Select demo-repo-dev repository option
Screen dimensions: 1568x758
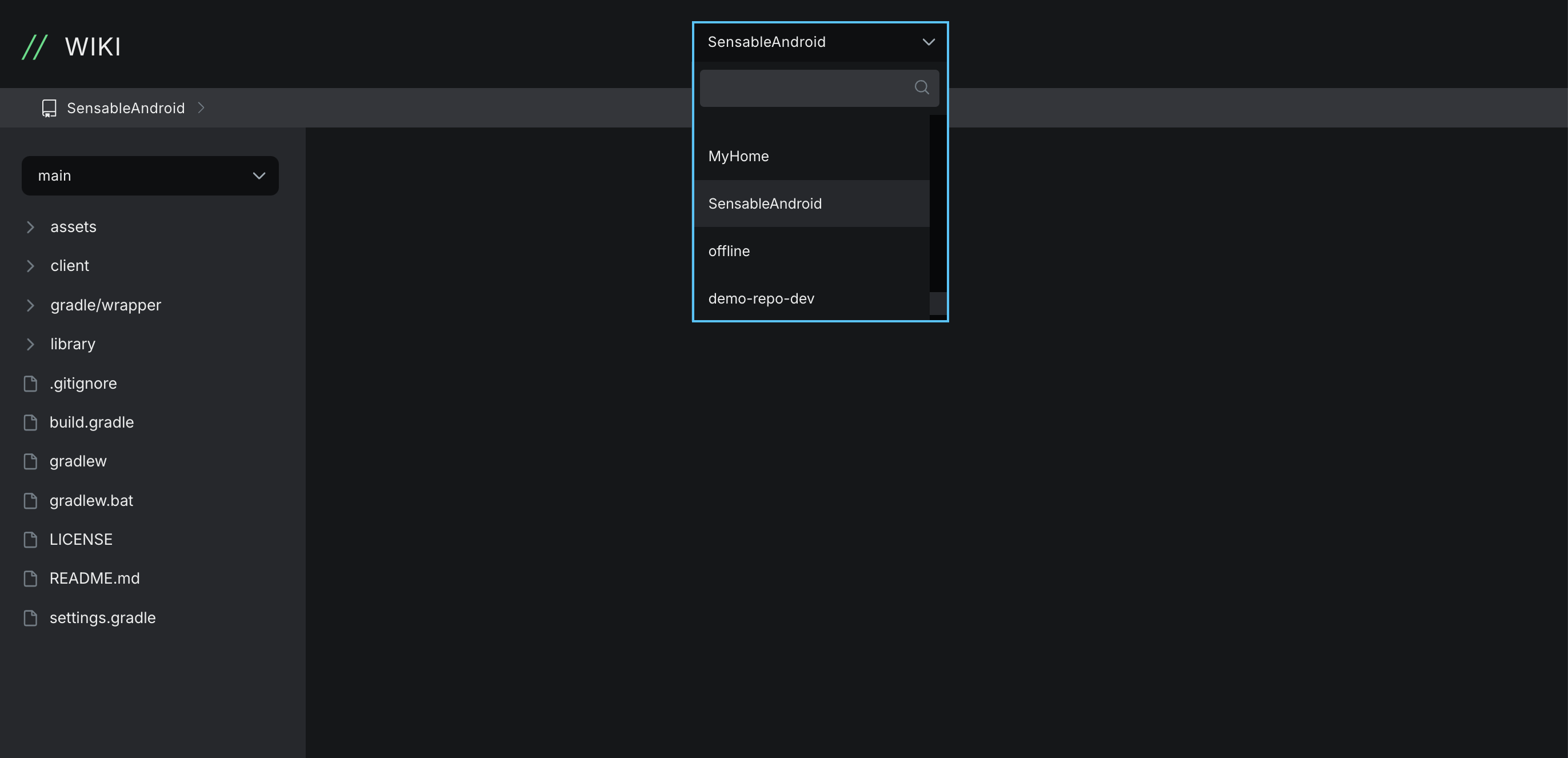(761, 298)
